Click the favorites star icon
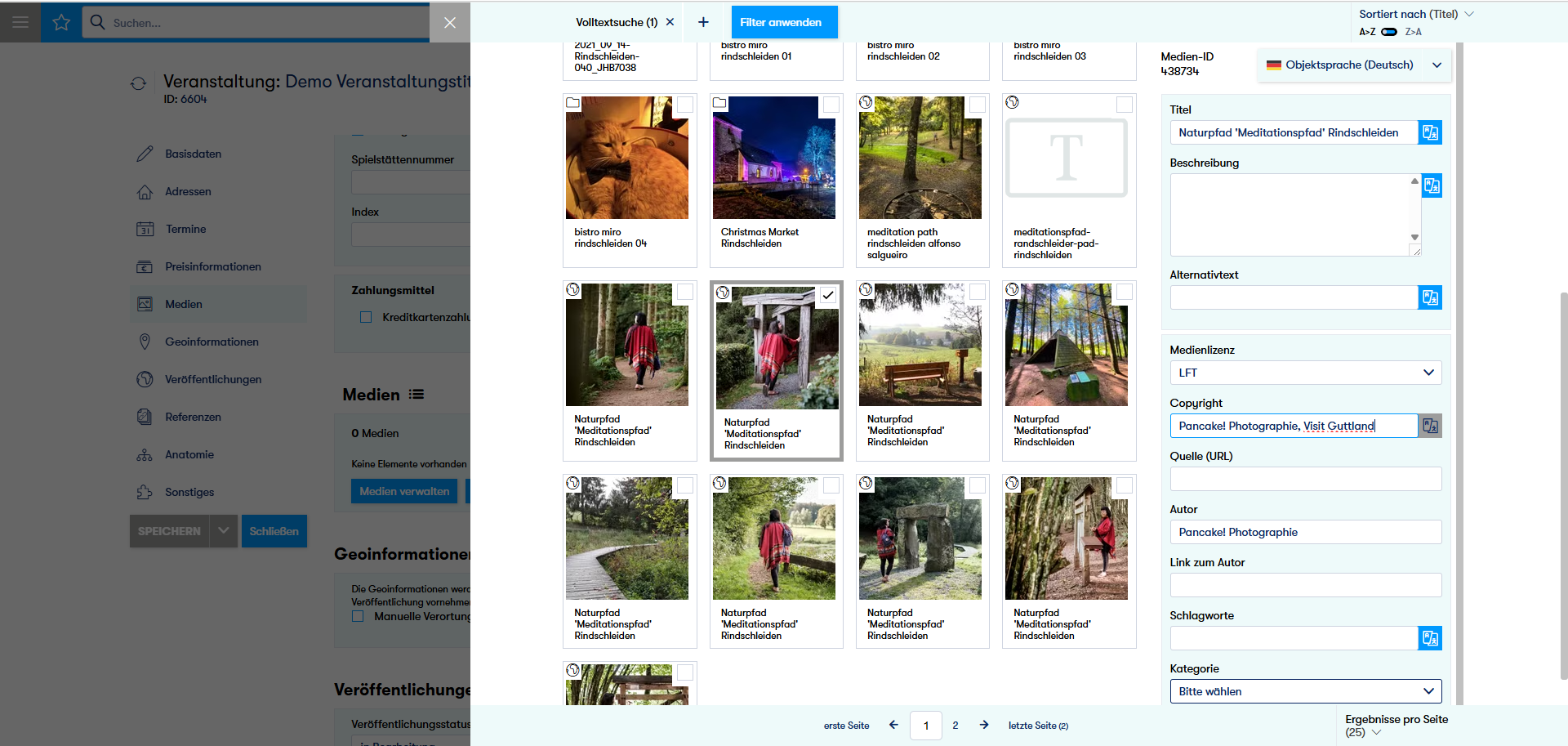Viewport: 1568px width, 746px height. [x=61, y=22]
